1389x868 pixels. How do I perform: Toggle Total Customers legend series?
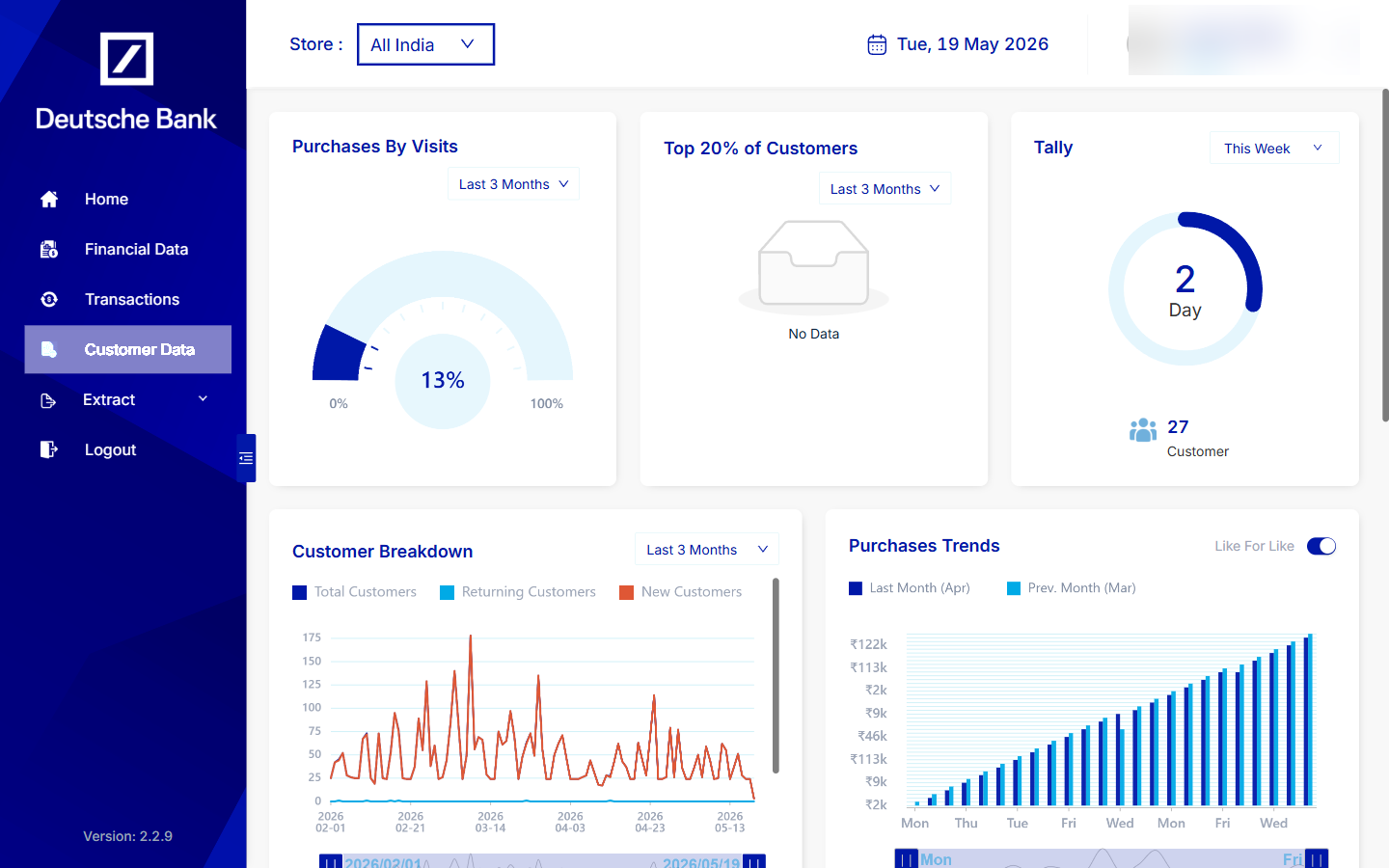tap(354, 592)
